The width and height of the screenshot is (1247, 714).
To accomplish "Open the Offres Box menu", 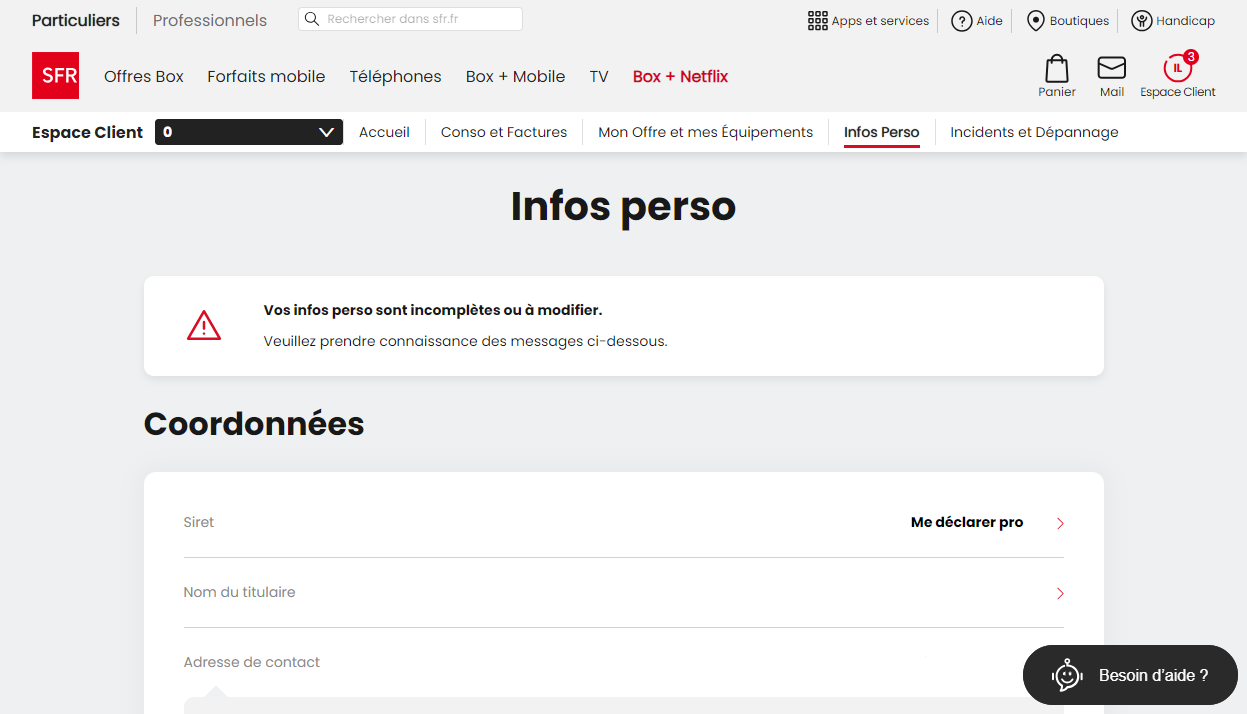I will [144, 76].
